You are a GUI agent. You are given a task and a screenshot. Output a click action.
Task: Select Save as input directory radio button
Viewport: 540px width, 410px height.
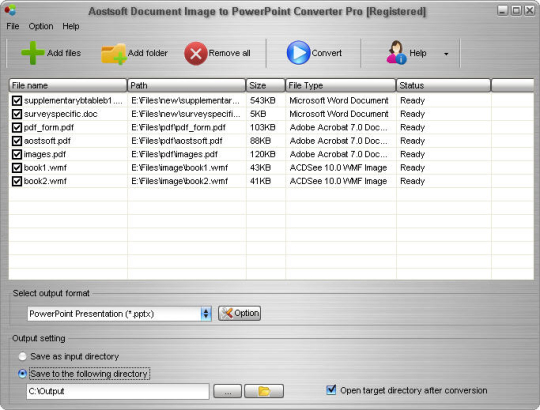click(x=22, y=356)
